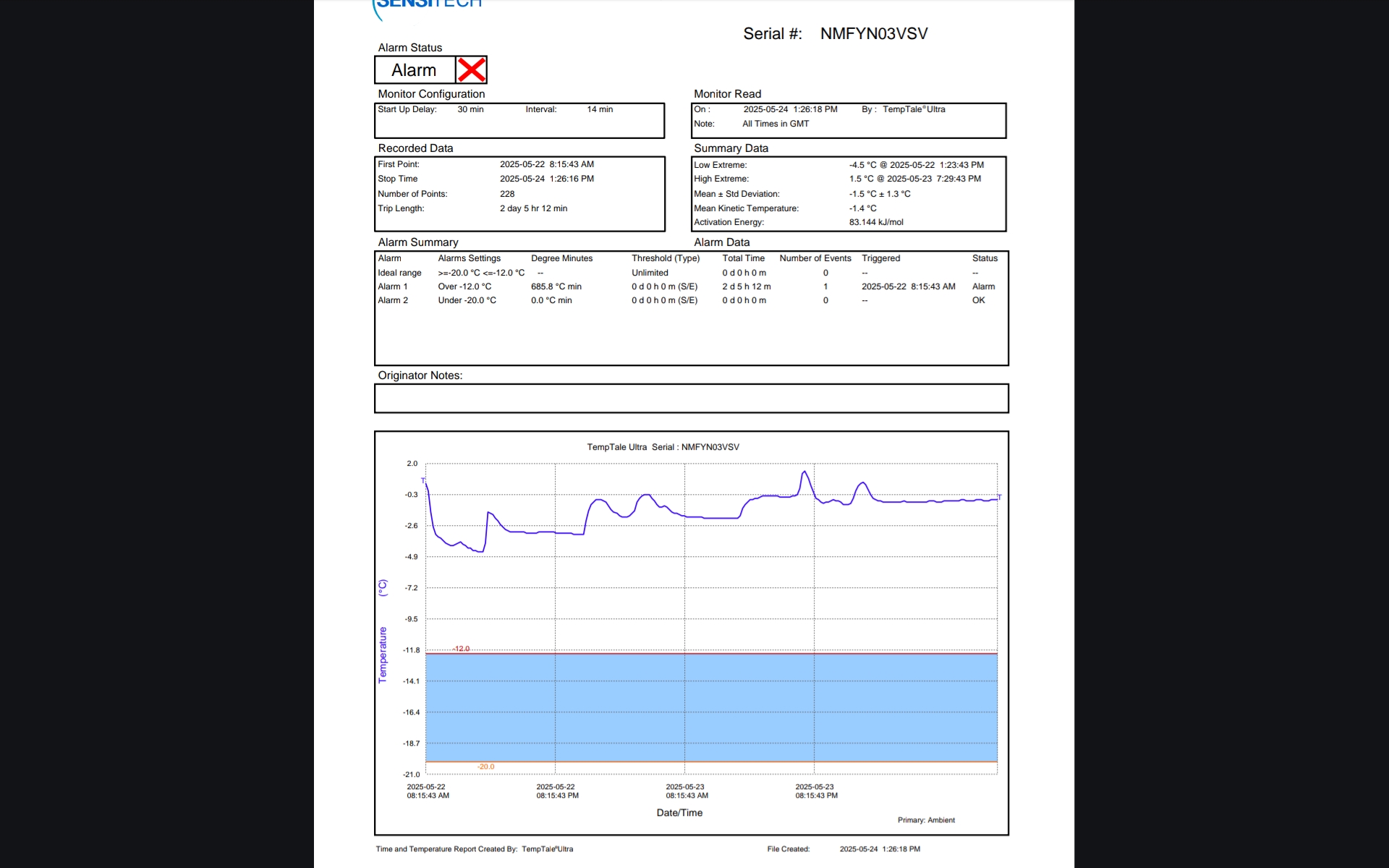Click the Low Extreme value -4.5 °C

click(862, 165)
